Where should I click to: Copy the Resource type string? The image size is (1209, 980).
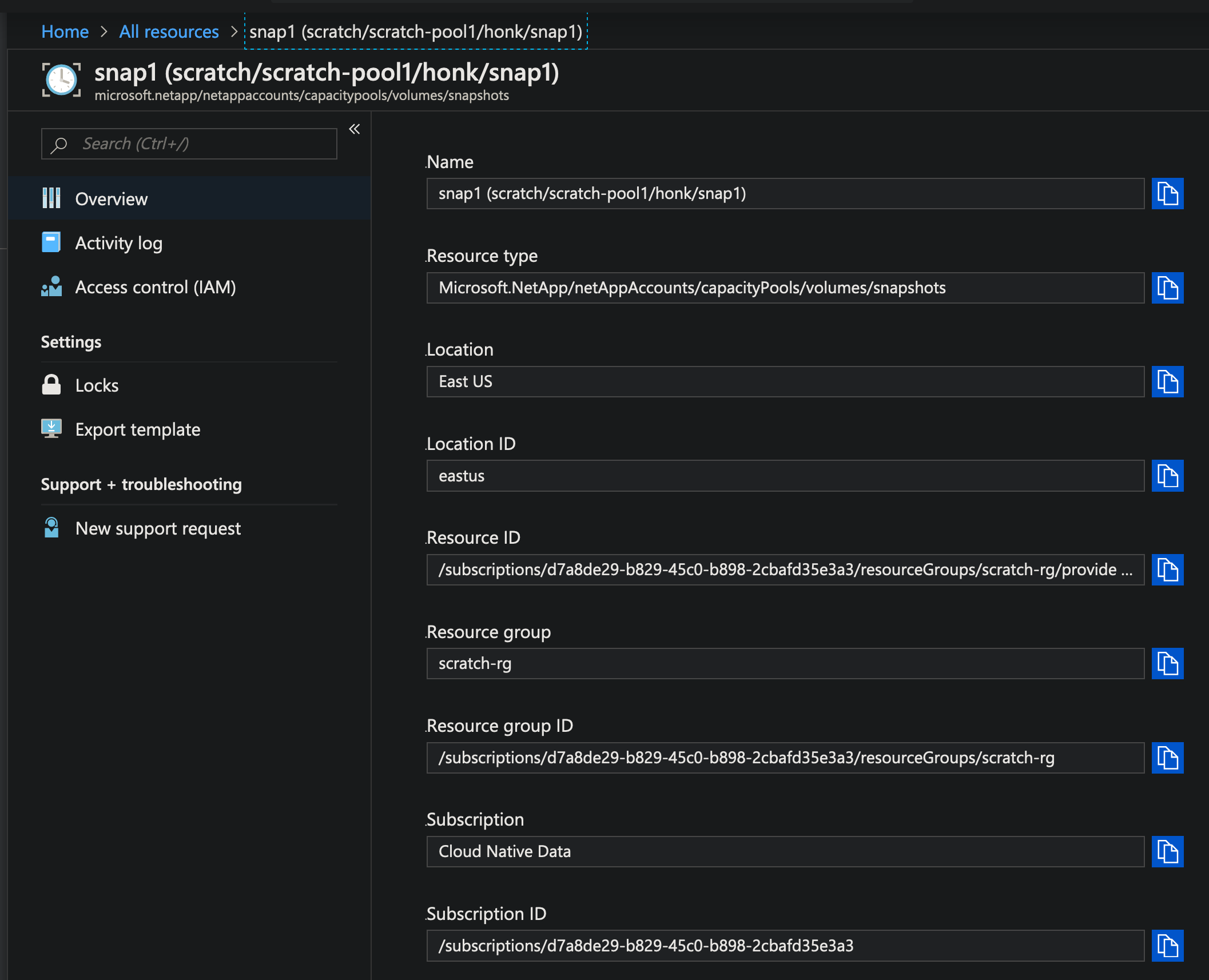click(x=1168, y=288)
